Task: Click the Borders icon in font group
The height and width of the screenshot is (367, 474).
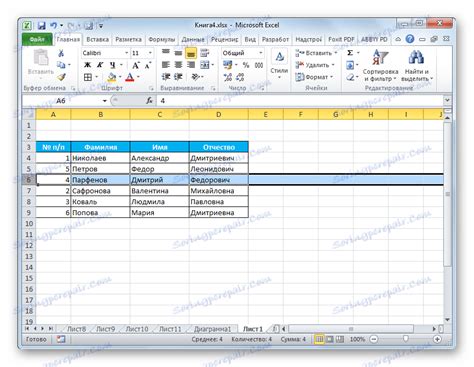Action: tap(88, 77)
